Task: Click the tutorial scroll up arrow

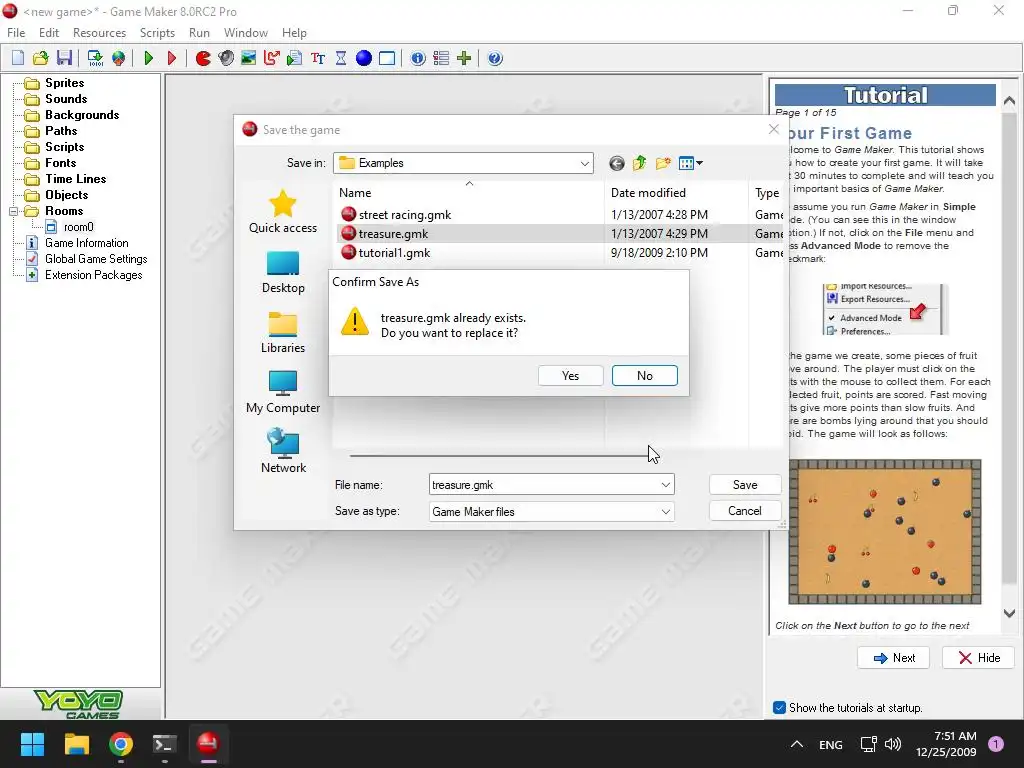Action: point(1009,101)
